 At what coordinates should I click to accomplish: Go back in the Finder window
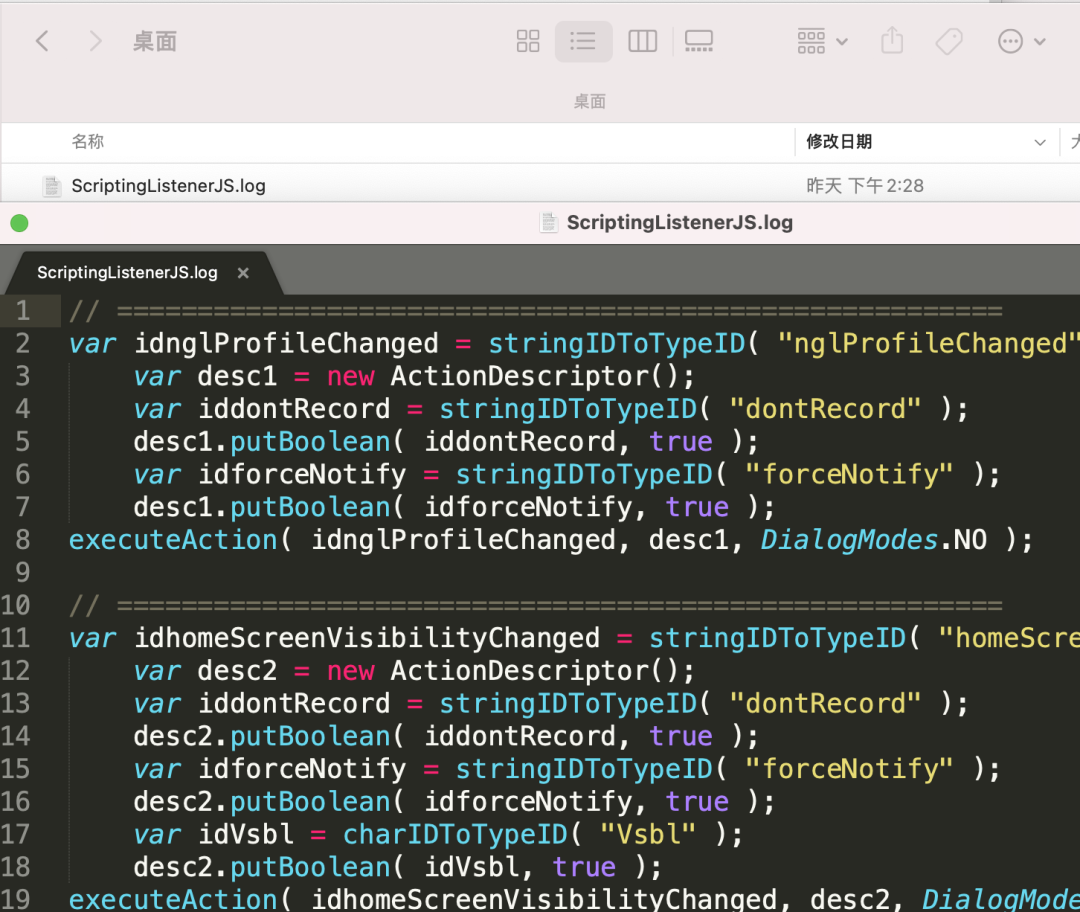43,41
